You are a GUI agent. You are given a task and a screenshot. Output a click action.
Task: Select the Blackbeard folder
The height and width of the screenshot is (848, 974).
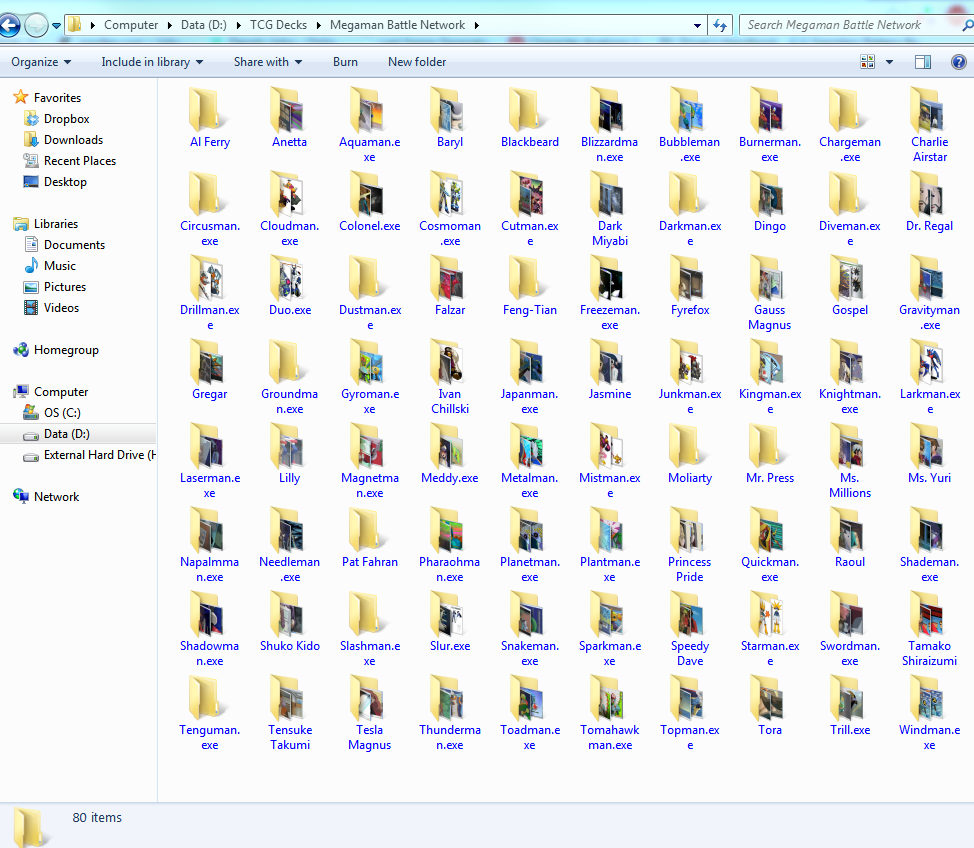point(530,118)
